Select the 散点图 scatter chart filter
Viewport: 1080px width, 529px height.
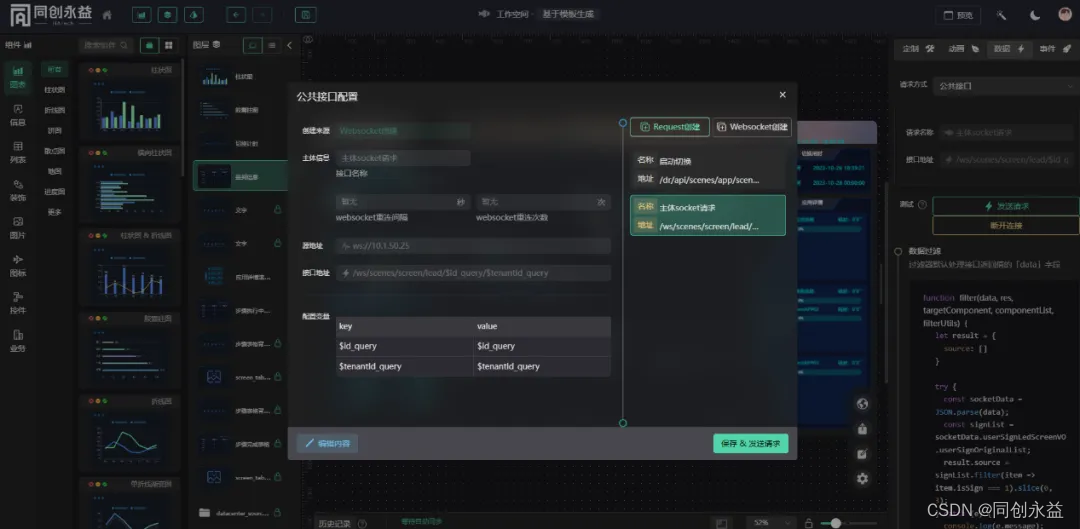54,151
